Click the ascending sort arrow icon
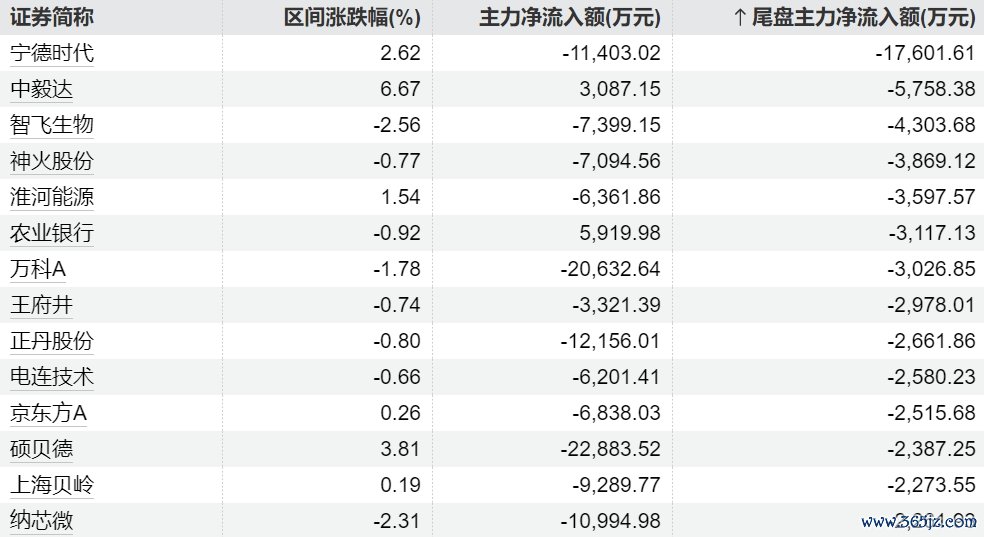The width and height of the screenshot is (984, 537). point(741,16)
